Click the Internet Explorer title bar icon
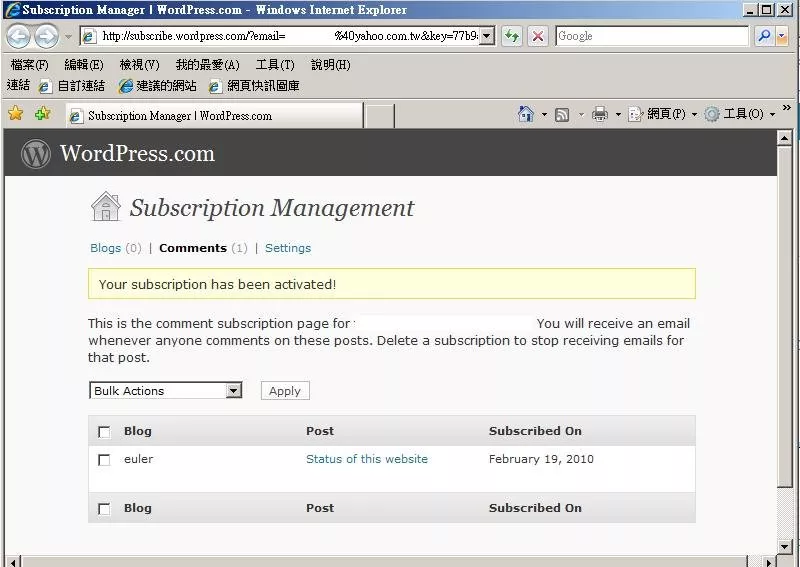 click(x=12, y=10)
